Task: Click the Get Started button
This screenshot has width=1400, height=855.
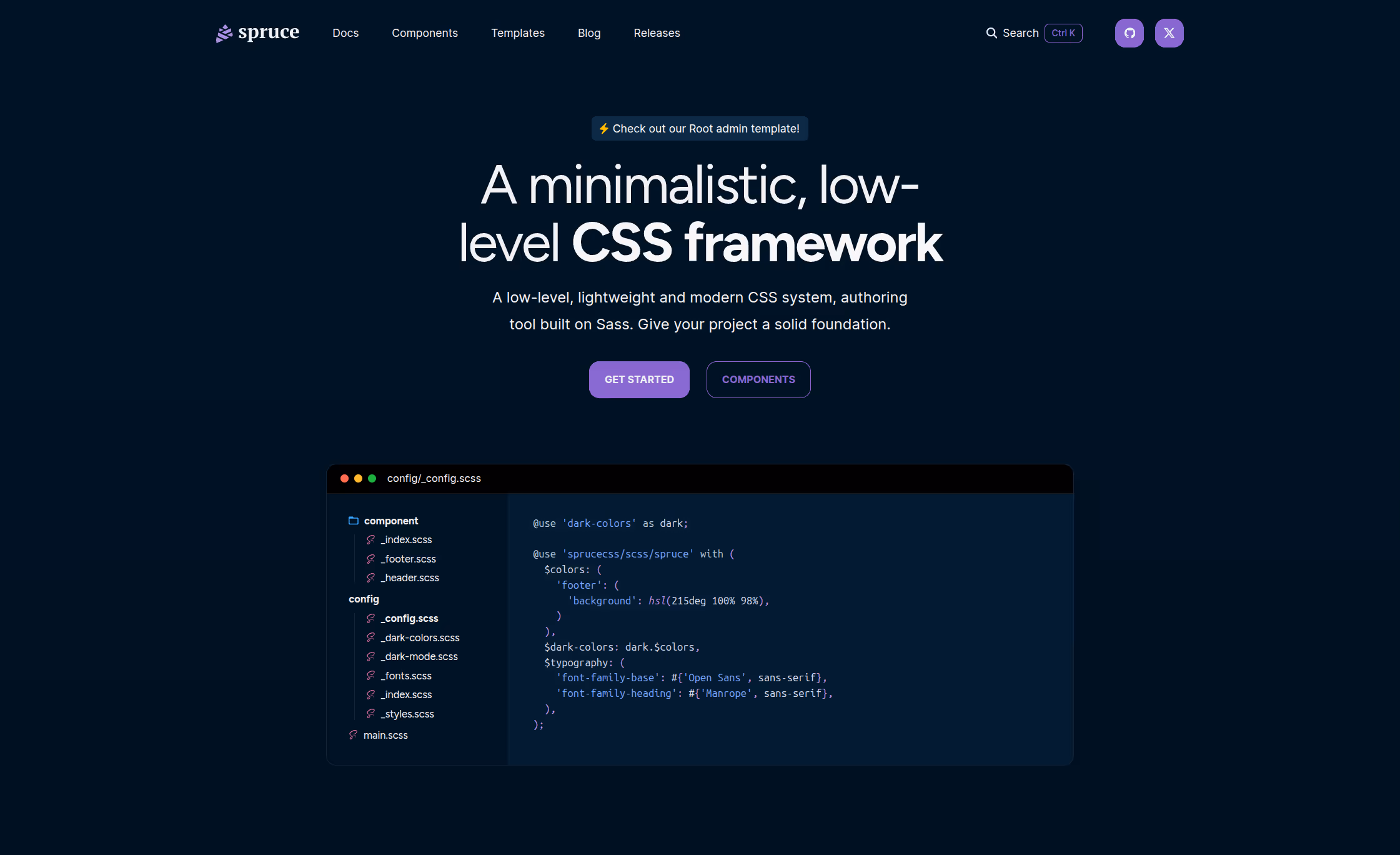Action: click(639, 379)
